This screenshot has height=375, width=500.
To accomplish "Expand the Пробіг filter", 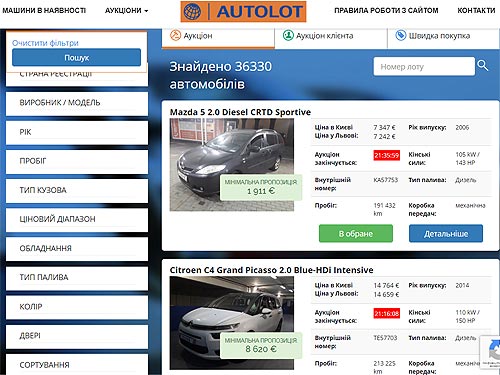I will coord(77,162).
